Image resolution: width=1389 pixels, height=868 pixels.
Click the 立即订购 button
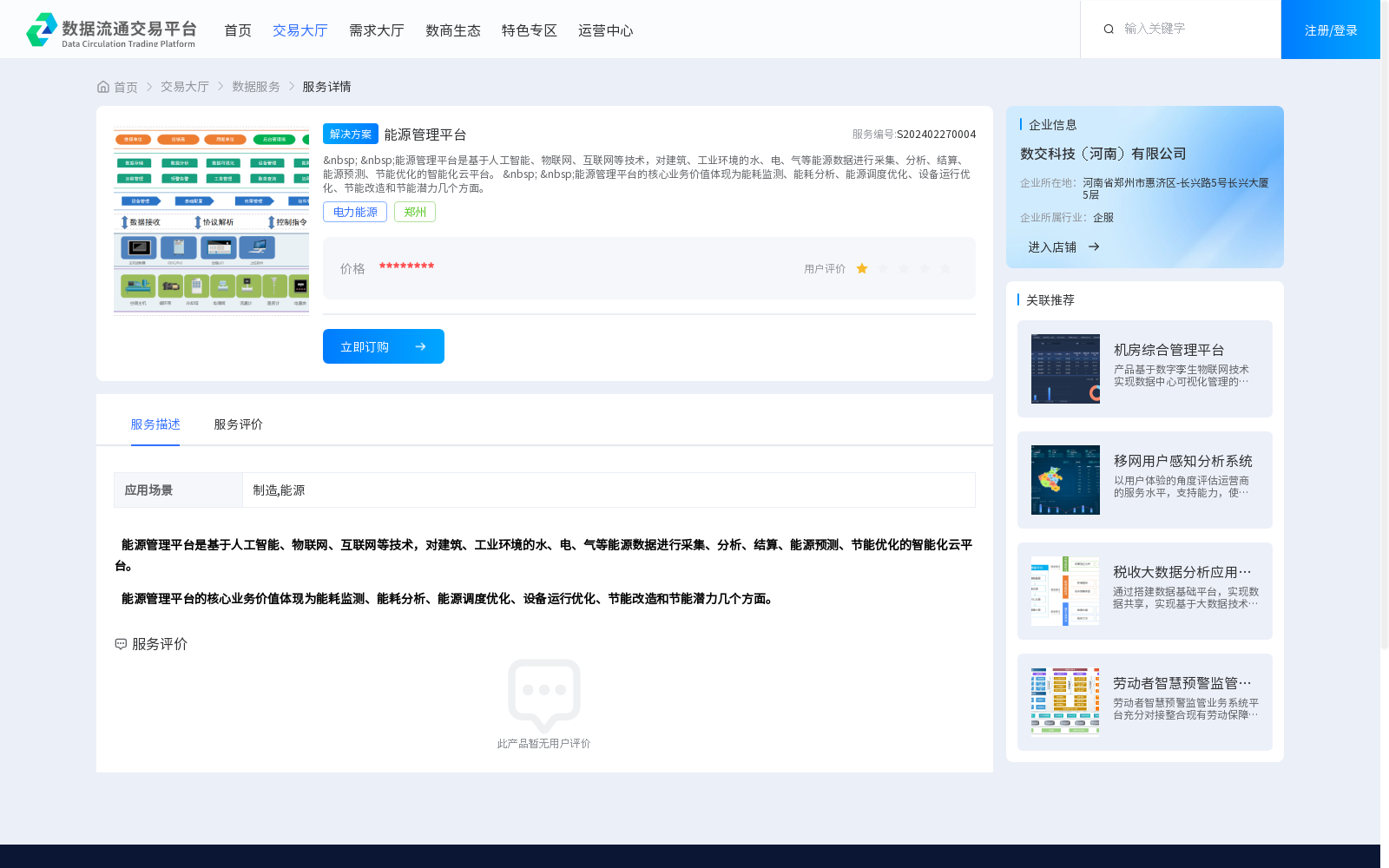[384, 346]
